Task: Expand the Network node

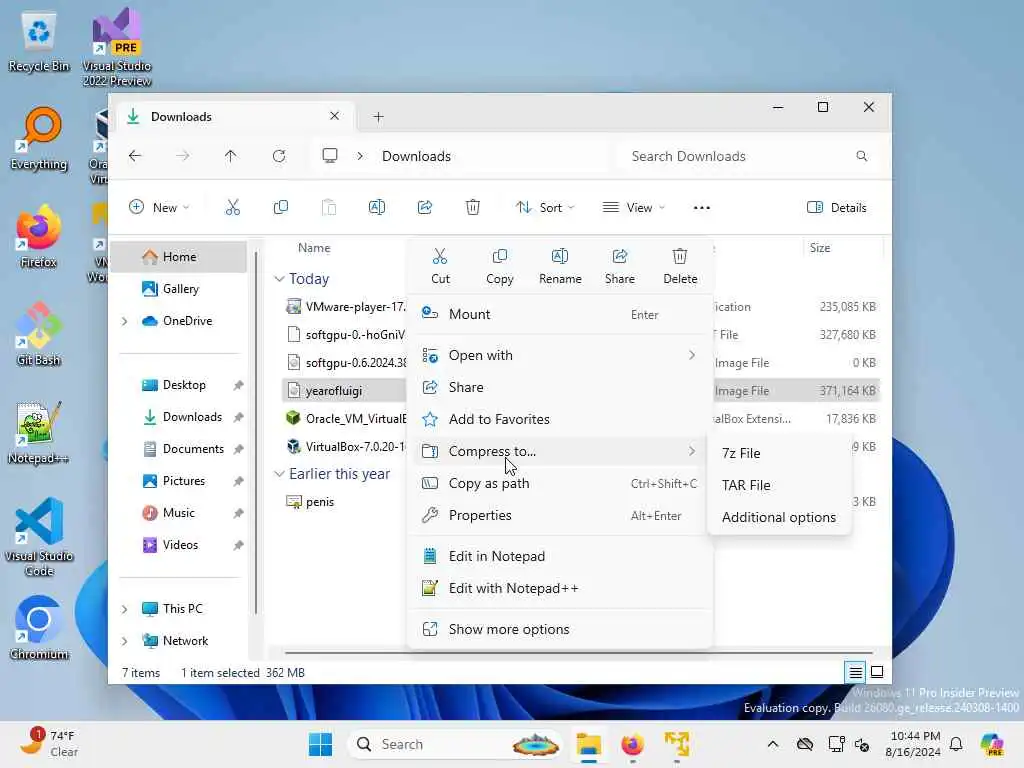Action: [125, 641]
